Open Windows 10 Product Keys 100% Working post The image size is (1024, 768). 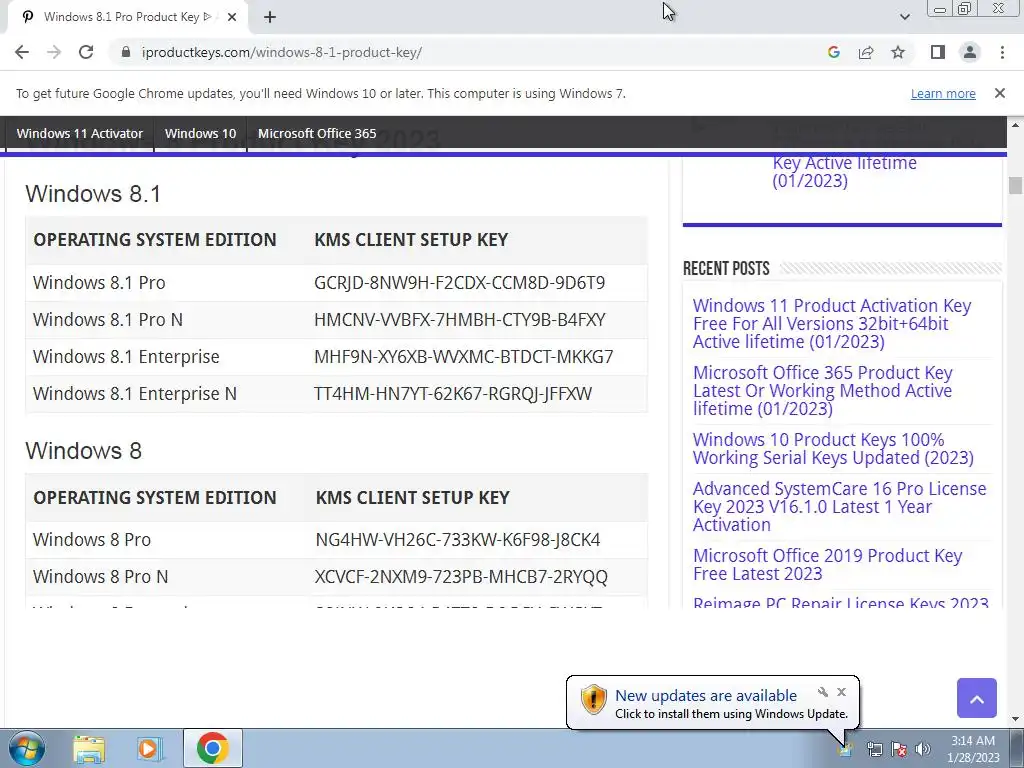pos(833,449)
